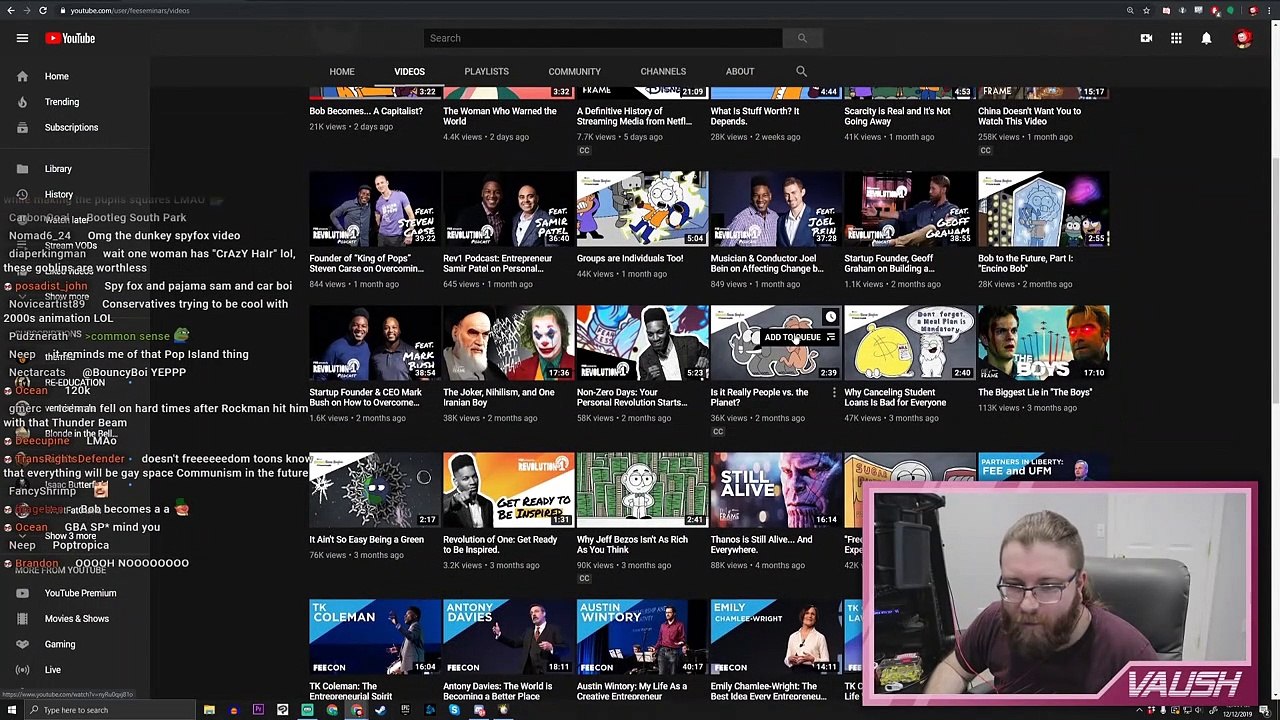Image resolution: width=1280 pixels, height=720 pixels.
Task: Open Subscriptions in the sidebar
Action: 75,127
